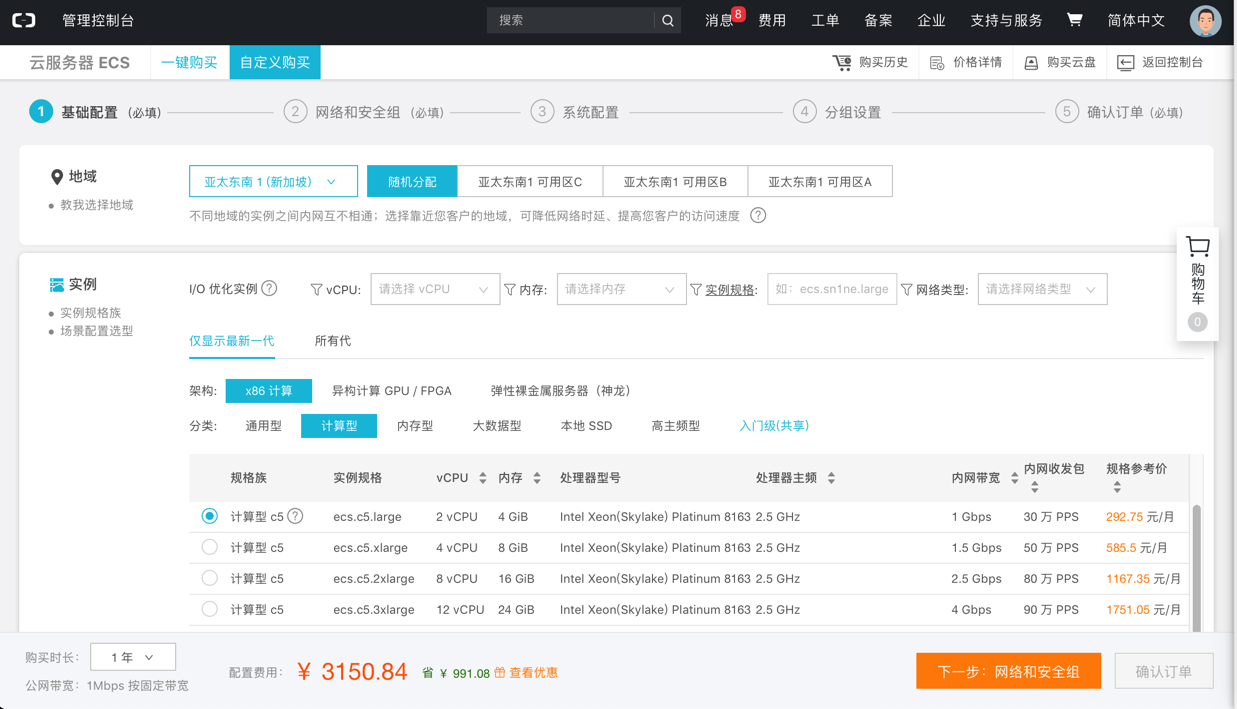
Task: Select ecs.c5.xlarge radio button
Action: (209, 547)
